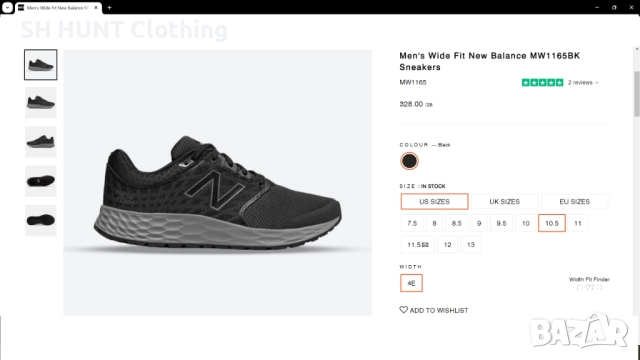Viewport: 640px width, 360px height.
Task: Close the Men's Wide Fit New Balance tab
Action: click(96, 8)
